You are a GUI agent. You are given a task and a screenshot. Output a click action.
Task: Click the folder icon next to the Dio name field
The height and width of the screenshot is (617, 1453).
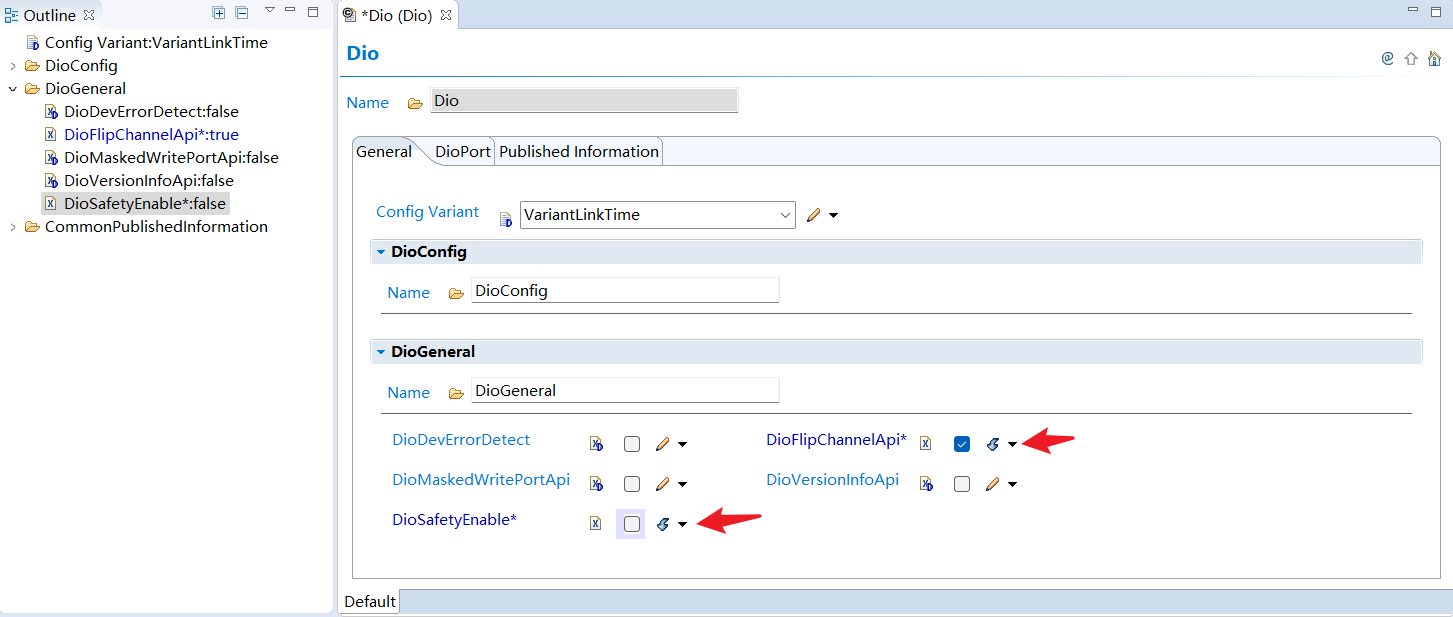415,103
